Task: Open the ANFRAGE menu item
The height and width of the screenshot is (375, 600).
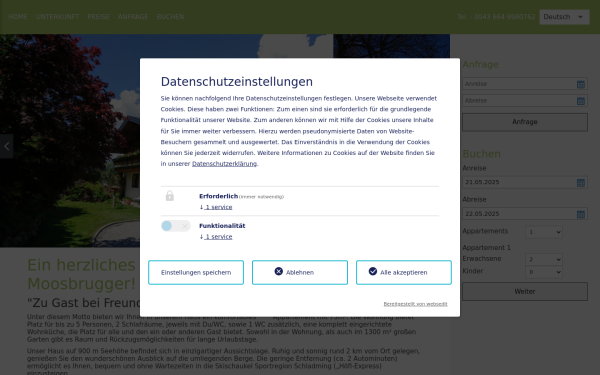Action: click(x=133, y=17)
